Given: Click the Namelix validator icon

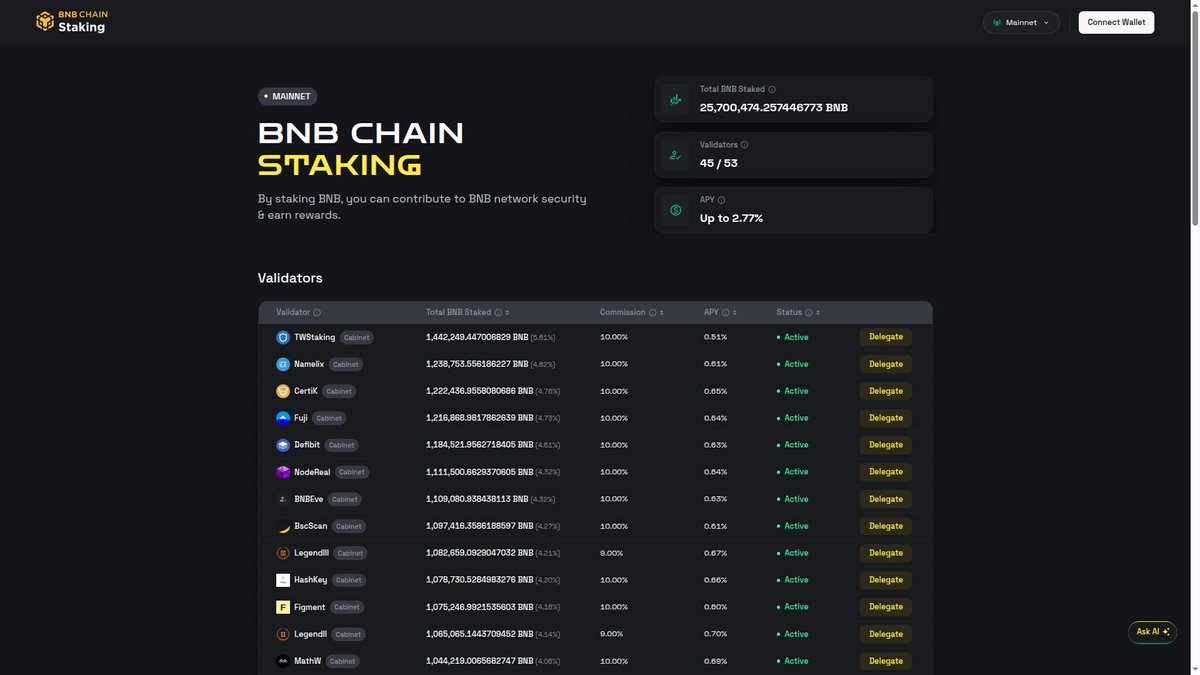Looking at the screenshot, I should coord(283,364).
